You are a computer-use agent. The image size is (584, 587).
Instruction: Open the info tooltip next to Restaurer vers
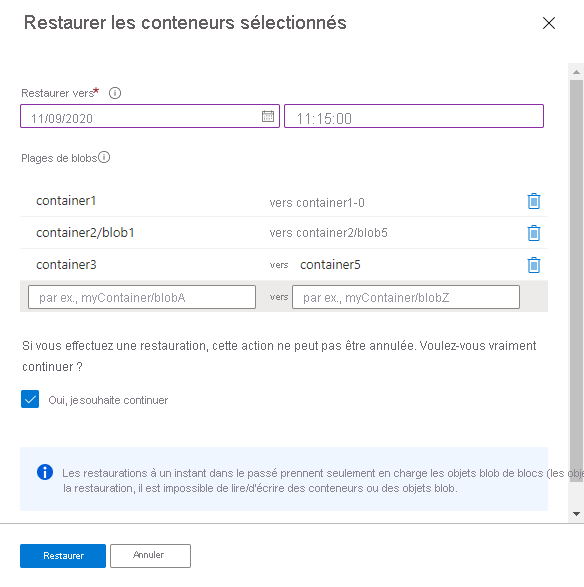(115, 93)
